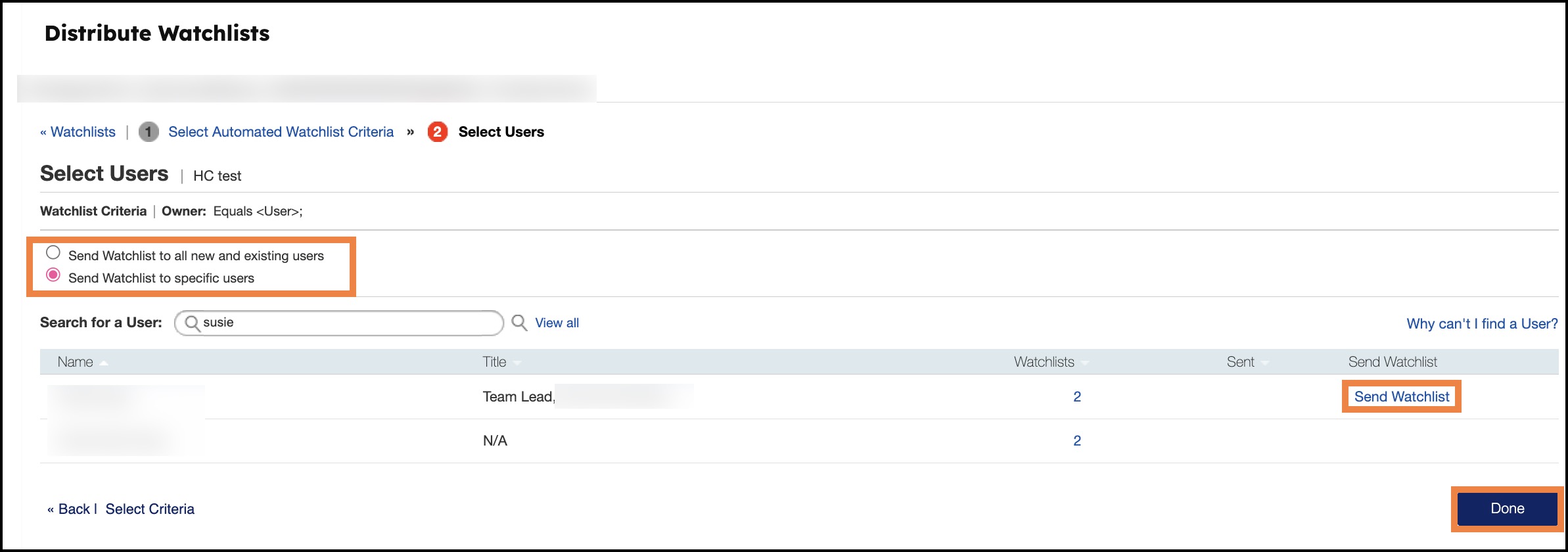The image size is (1568, 552).
Task: Return to Watchlists via breadcrumb link
Action: [x=78, y=132]
